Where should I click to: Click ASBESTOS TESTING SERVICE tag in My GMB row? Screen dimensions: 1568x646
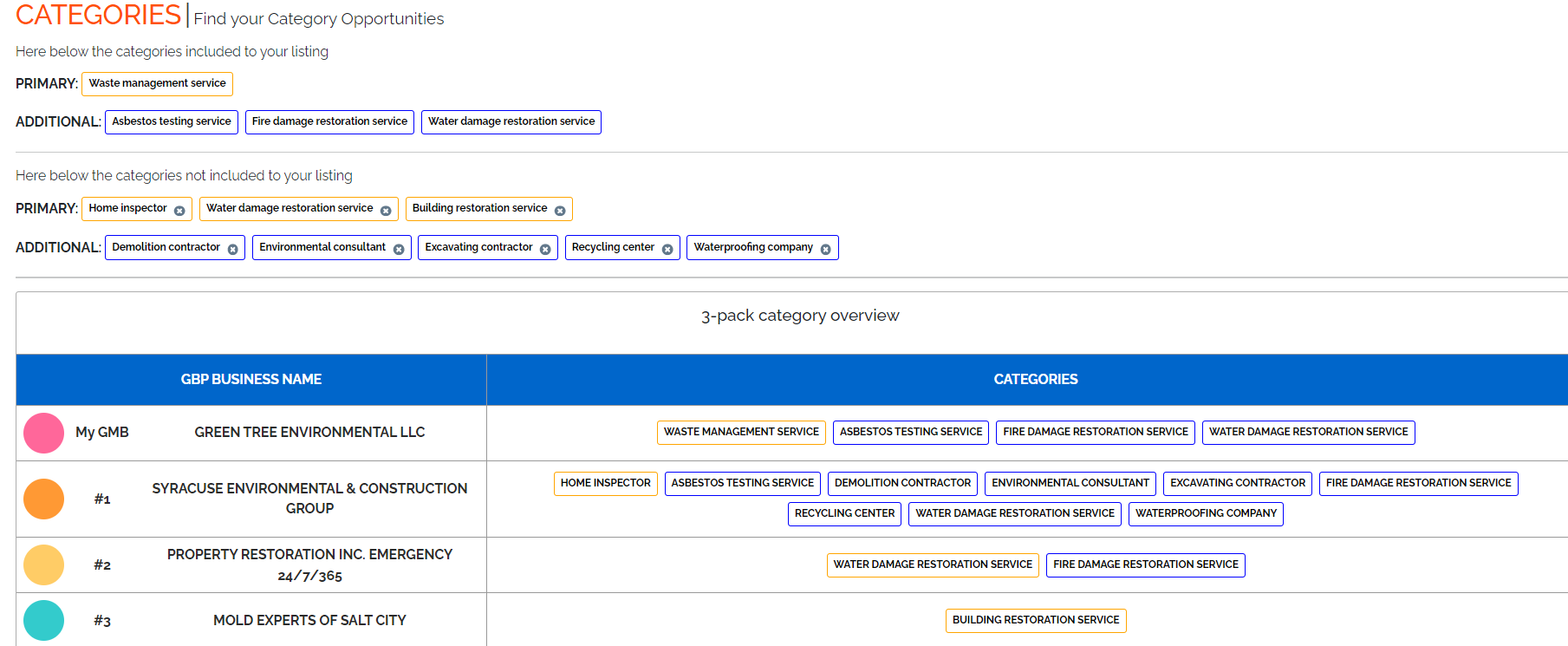tap(911, 432)
